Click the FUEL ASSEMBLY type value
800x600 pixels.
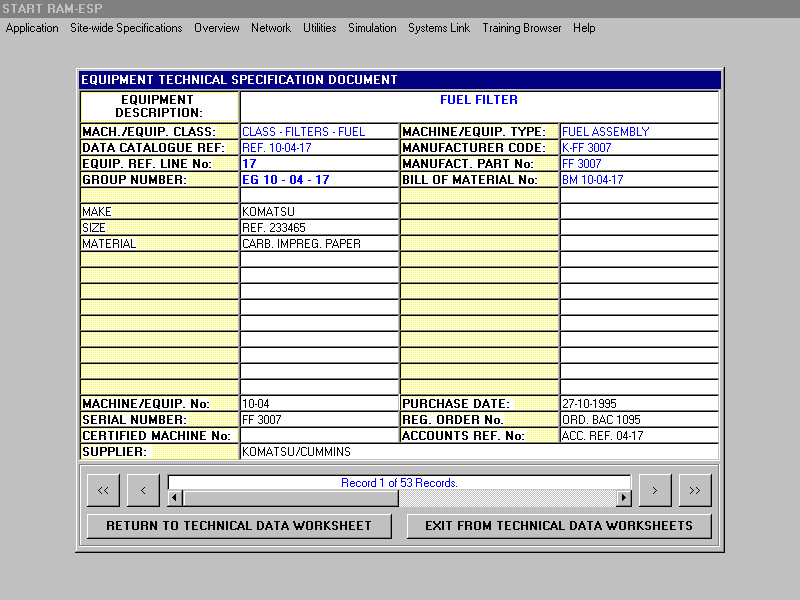coord(639,132)
